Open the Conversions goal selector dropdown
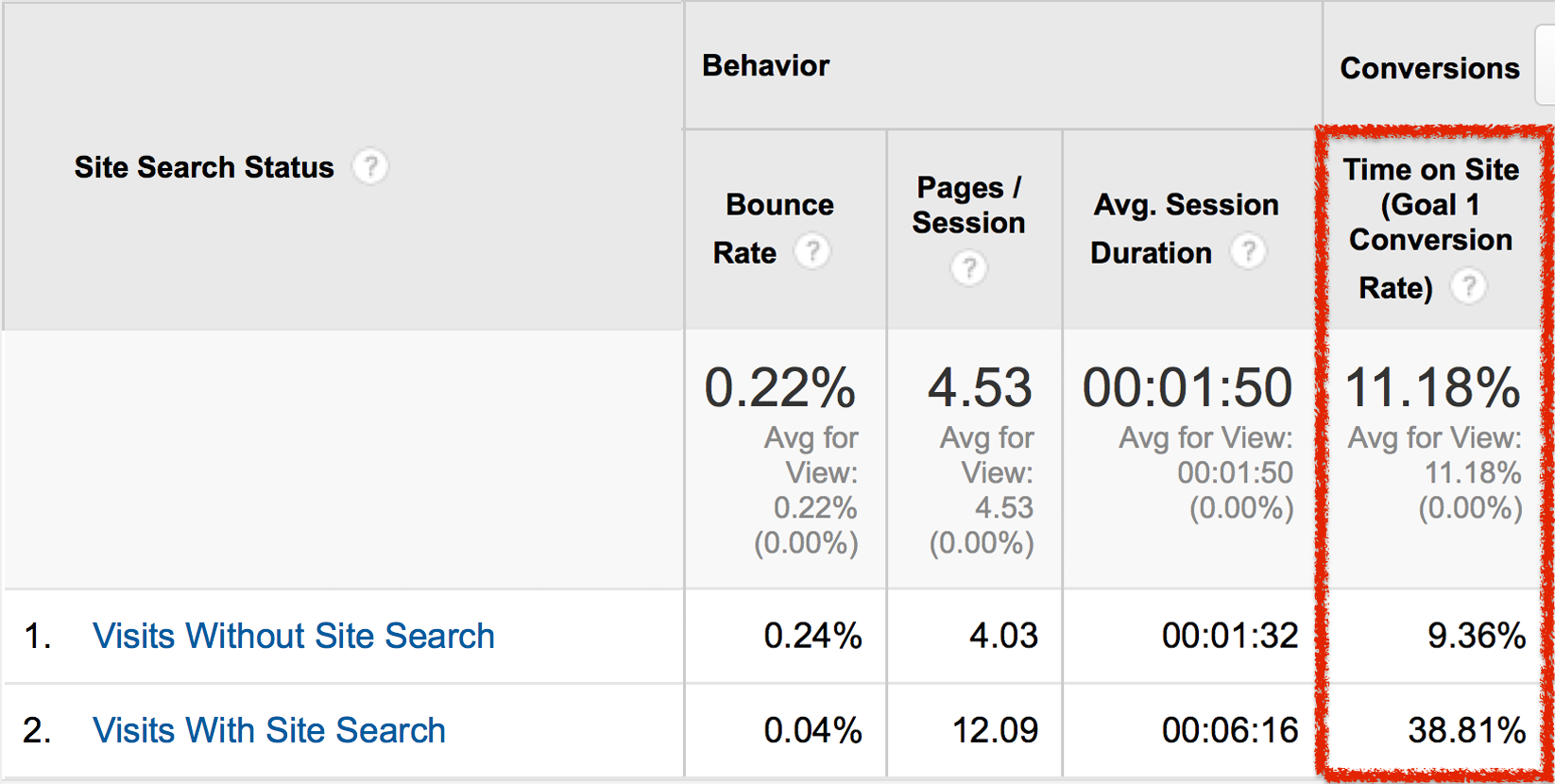Image resolution: width=1555 pixels, height=784 pixels. [1545, 66]
